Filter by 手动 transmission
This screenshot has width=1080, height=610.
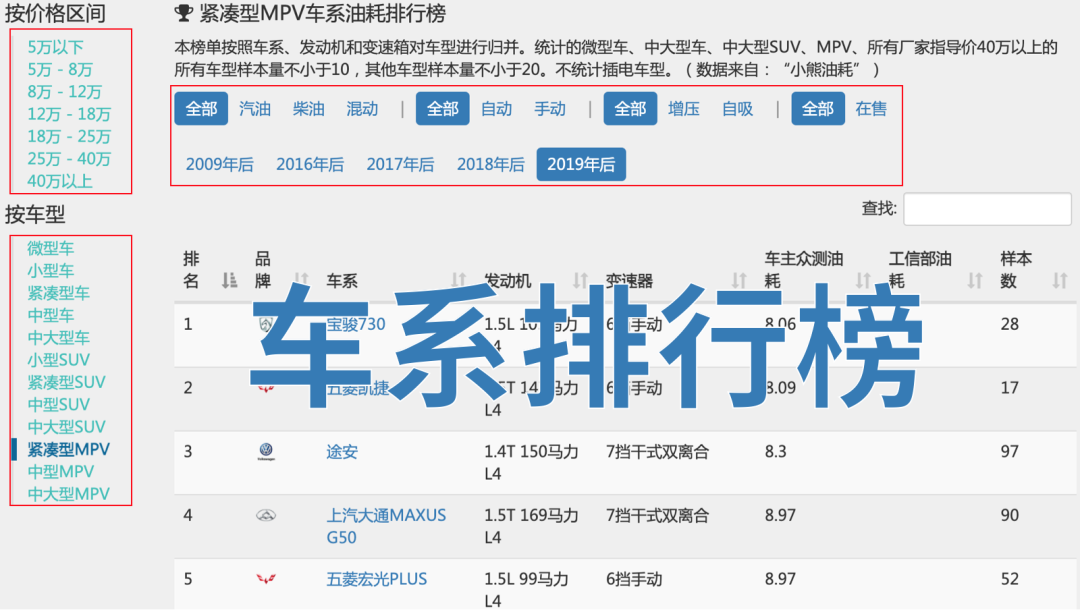[550, 109]
